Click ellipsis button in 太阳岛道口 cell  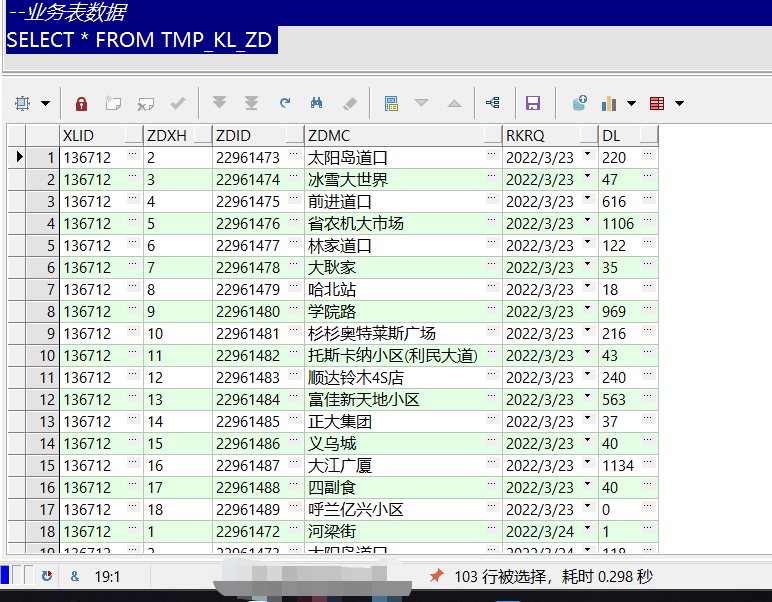(491, 154)
